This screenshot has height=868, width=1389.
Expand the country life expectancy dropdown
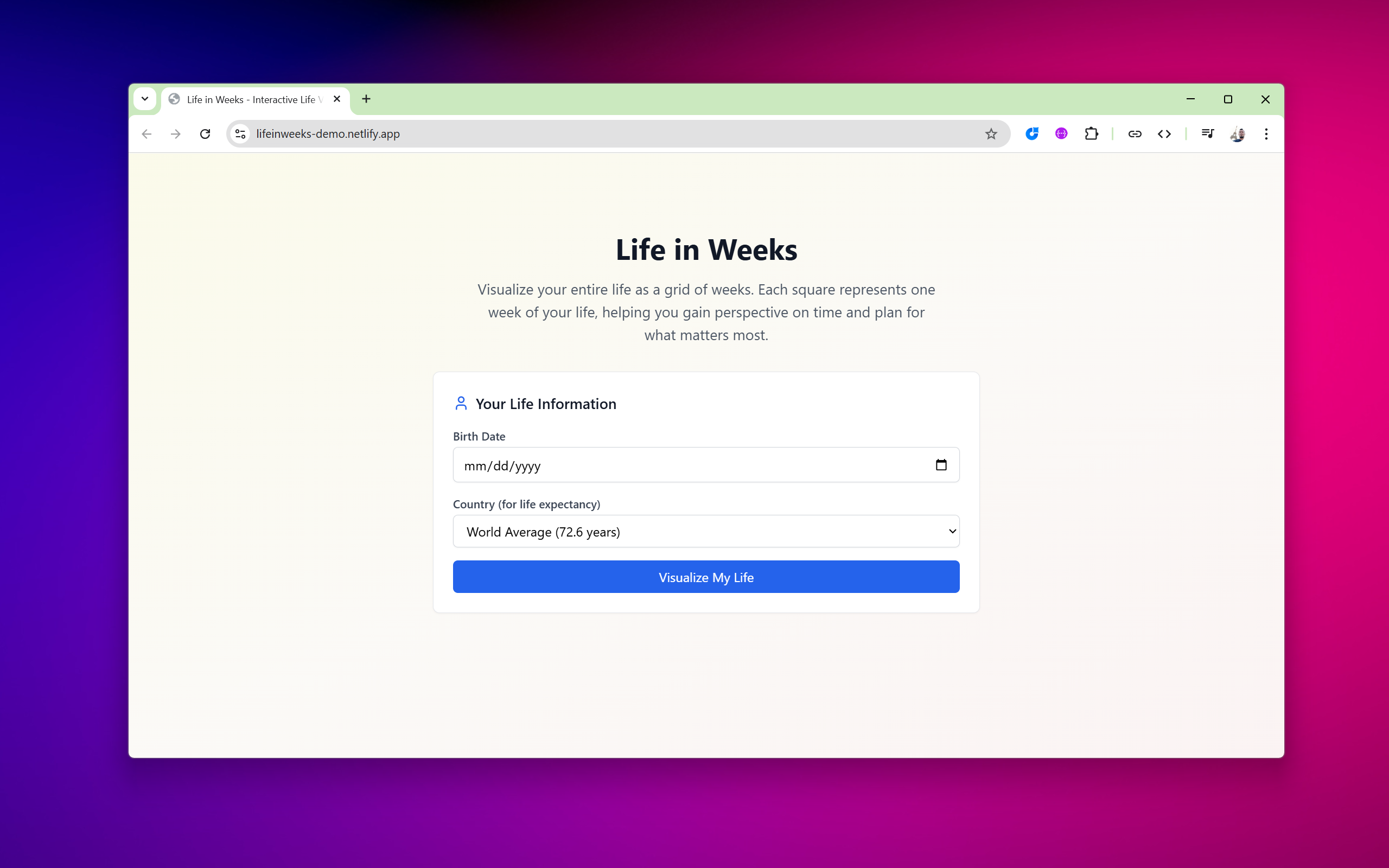coord(705,531)
